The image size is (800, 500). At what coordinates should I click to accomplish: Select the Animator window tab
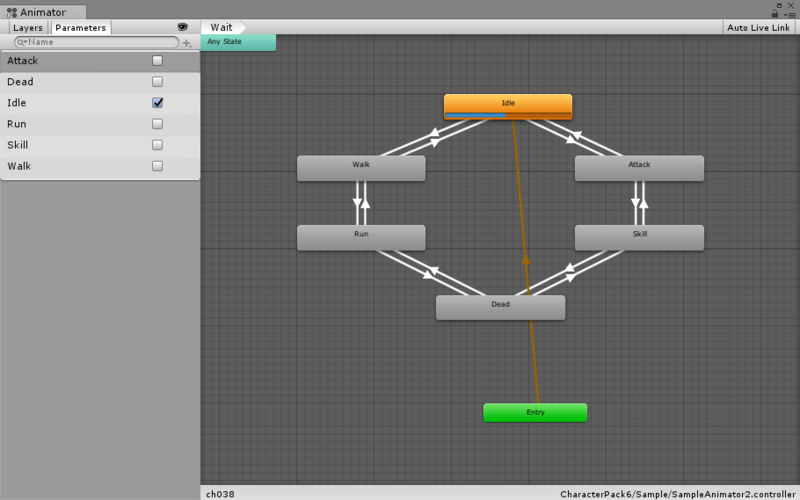click(x=43, y=12)
